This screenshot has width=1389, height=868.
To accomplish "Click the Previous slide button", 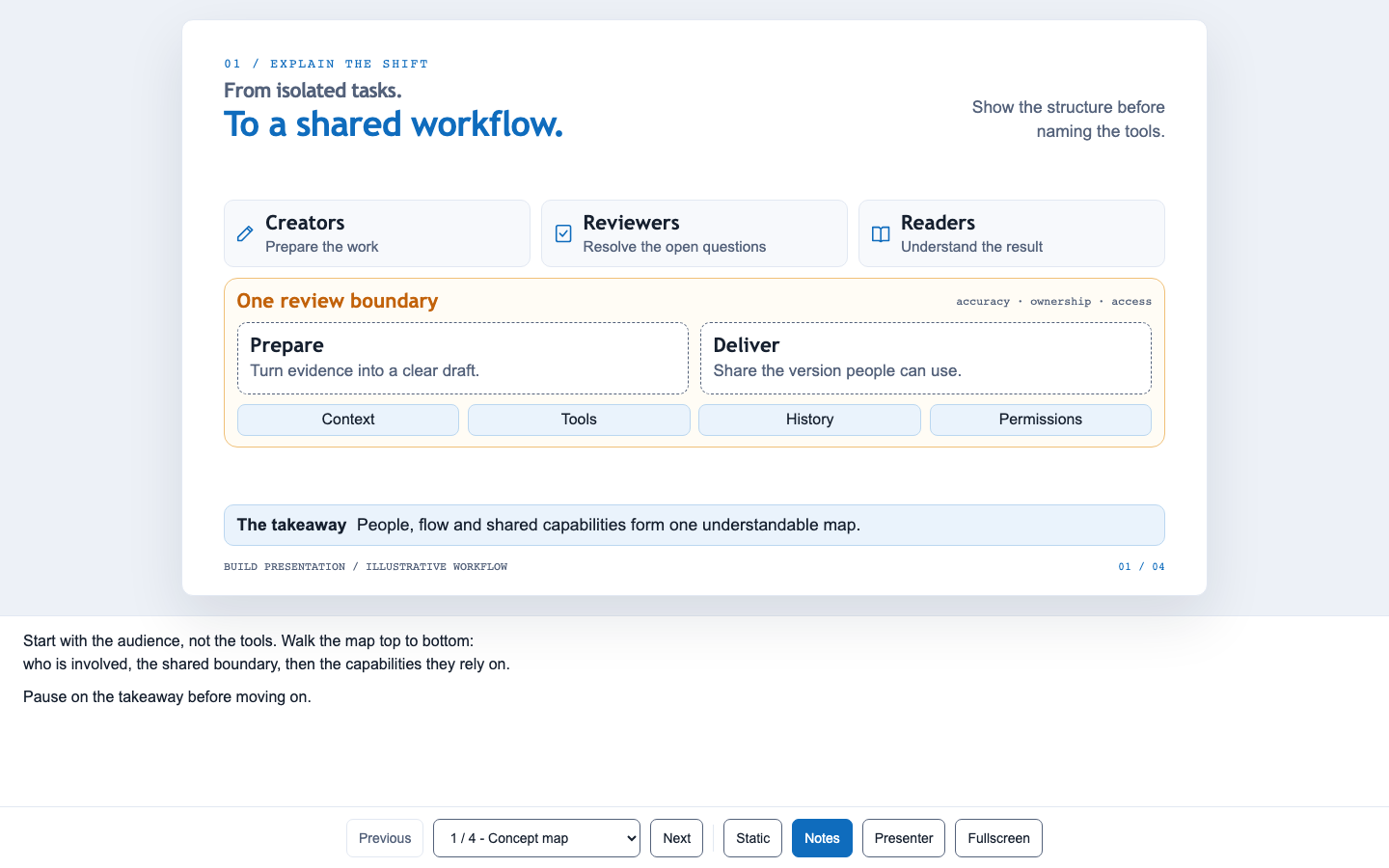I will pos(385,838).
